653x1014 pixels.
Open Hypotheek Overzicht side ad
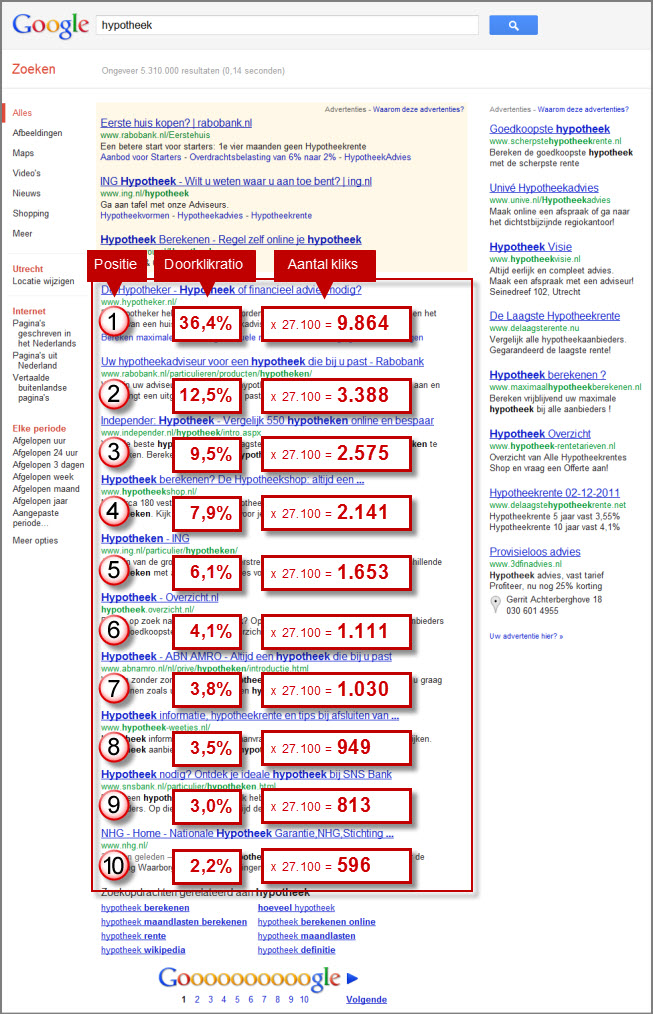point(540,433)
